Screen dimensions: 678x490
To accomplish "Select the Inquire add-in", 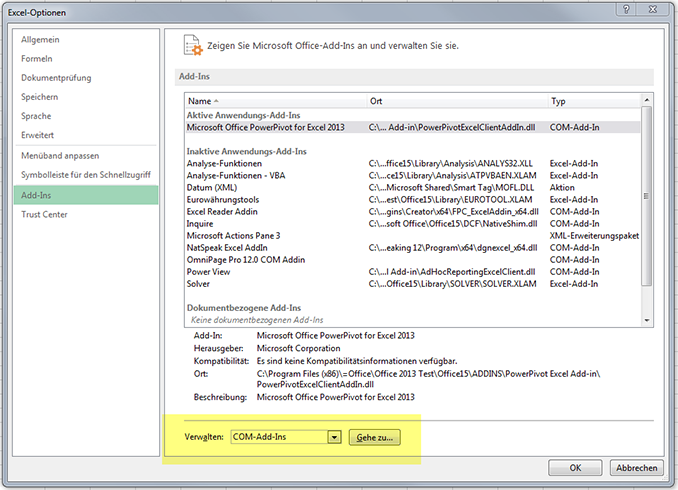I will (413, 224).
